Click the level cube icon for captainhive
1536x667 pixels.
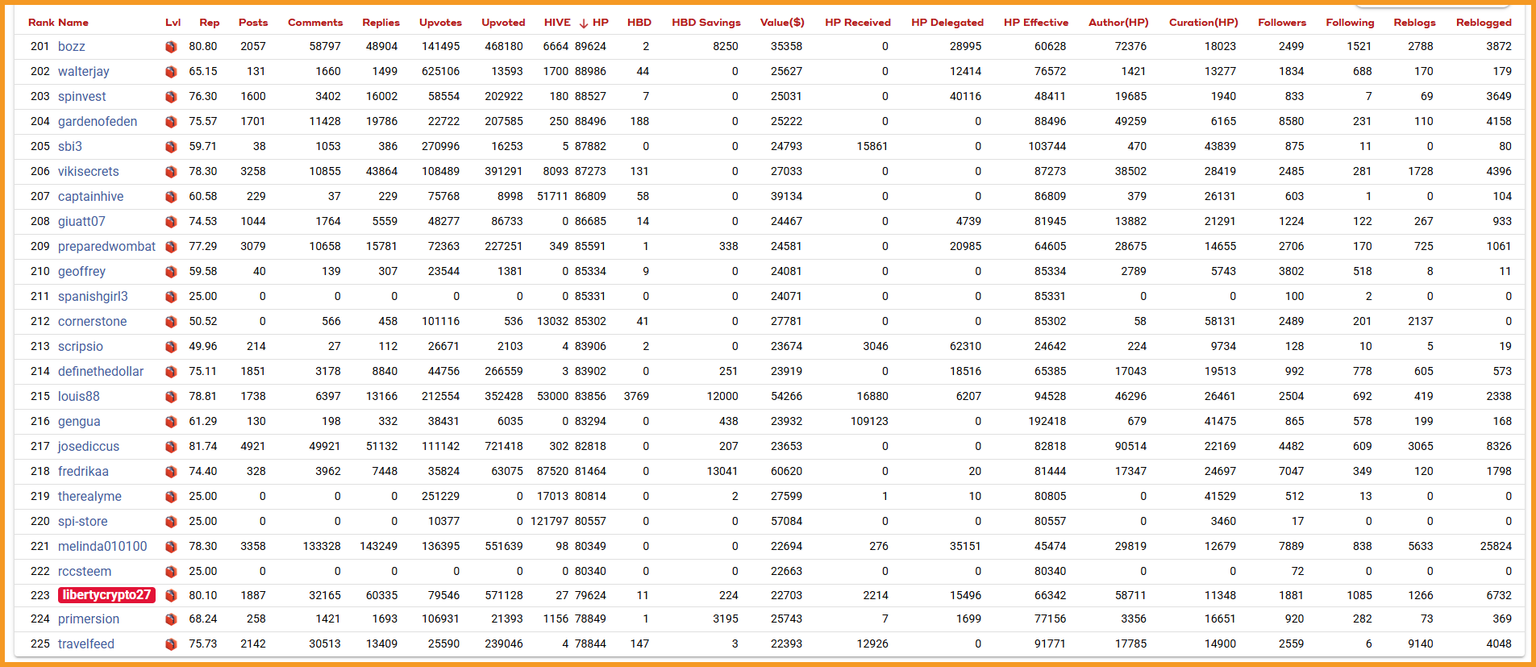(x=171, y=197)
